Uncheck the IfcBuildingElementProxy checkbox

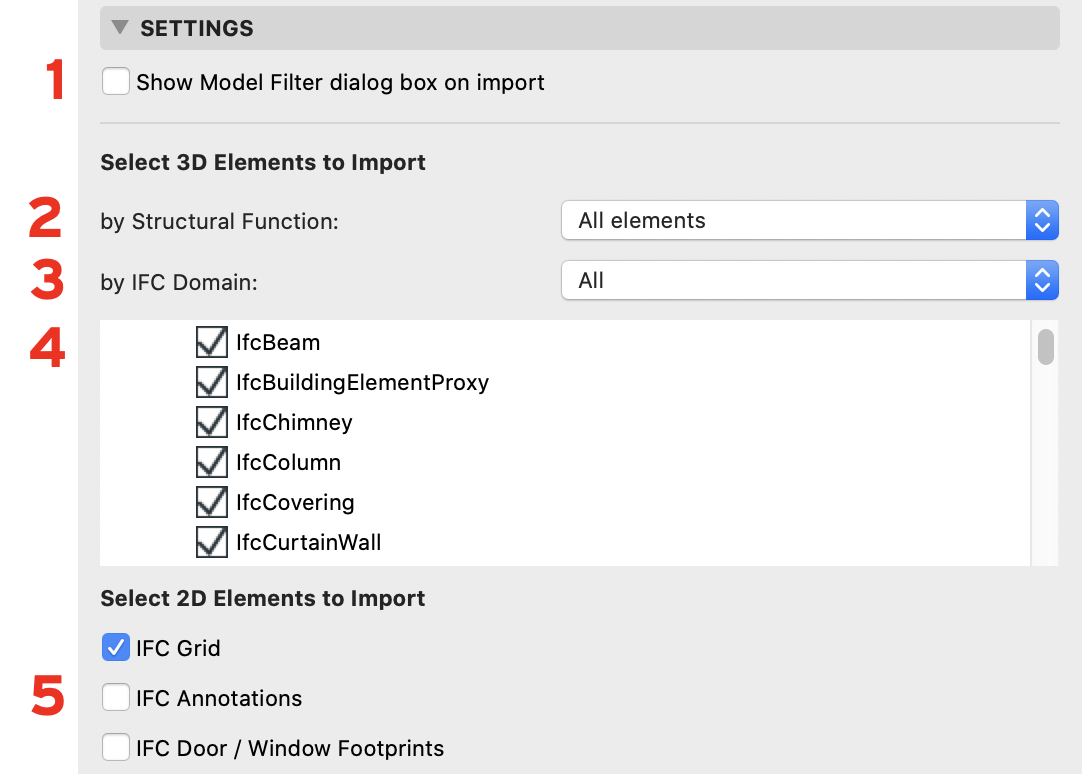click(212, 382)
